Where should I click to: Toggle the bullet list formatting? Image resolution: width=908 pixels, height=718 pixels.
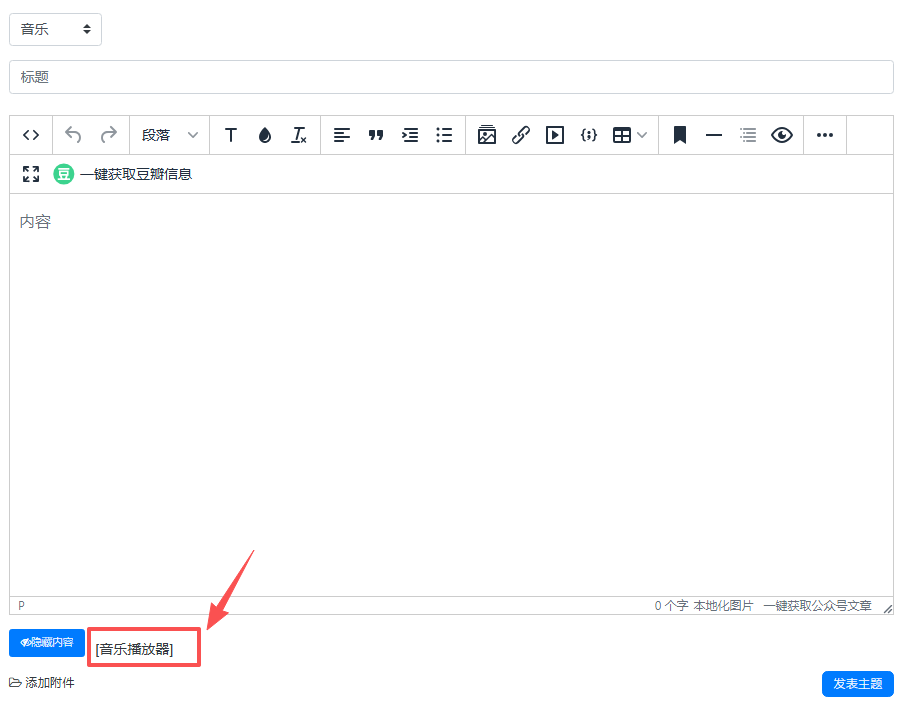pyautogui.click(x=444, y=135)
